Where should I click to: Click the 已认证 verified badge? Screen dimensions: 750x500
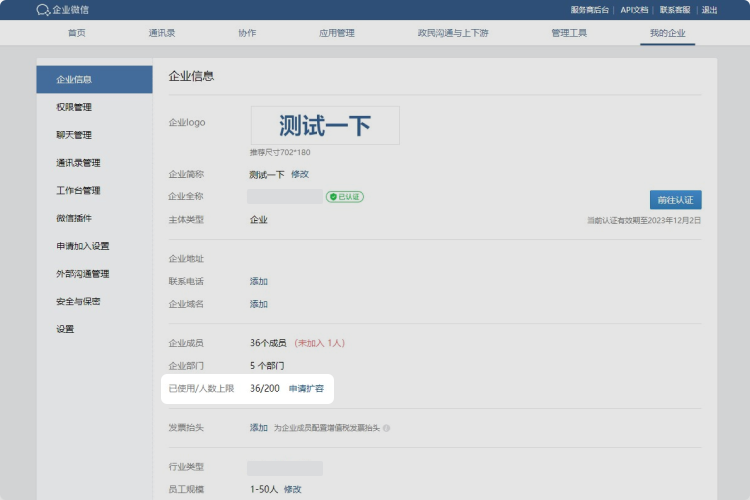click(x=345, y=197)
